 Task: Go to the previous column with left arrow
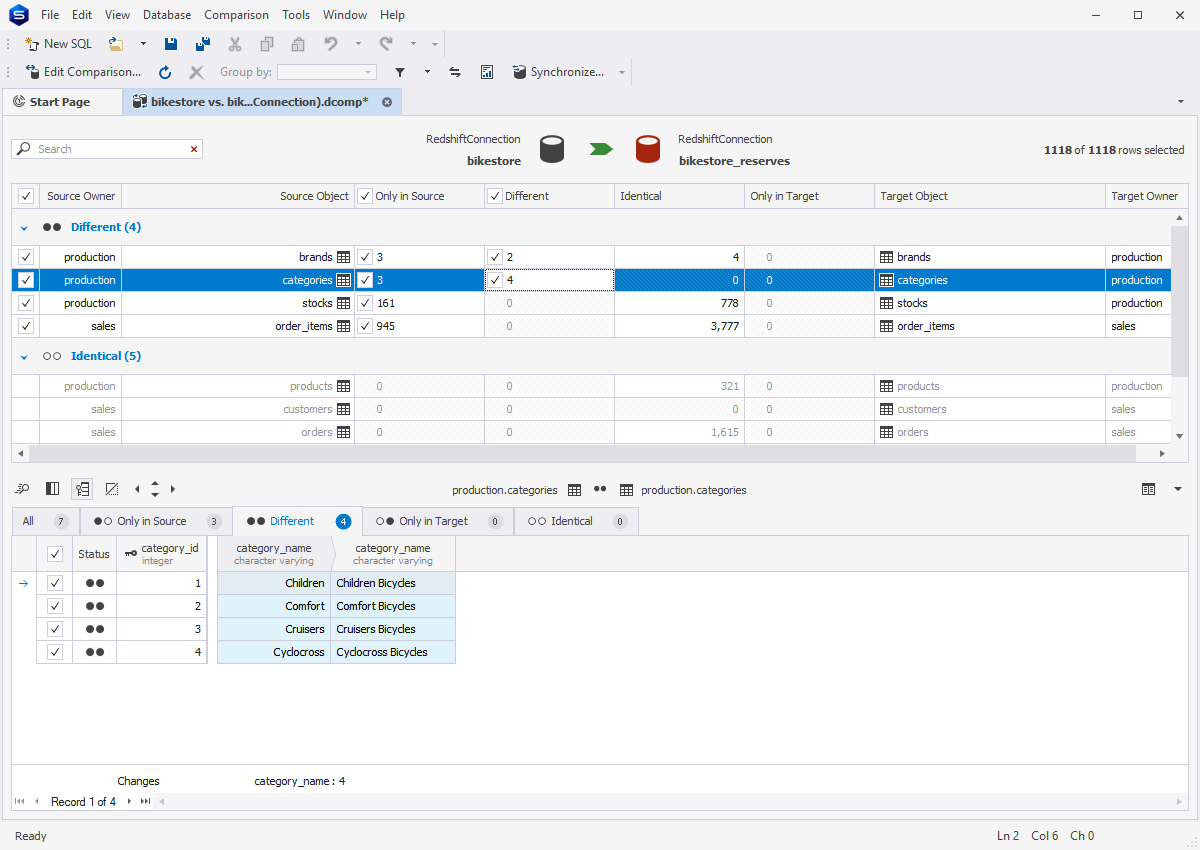[x=137, y=489]
